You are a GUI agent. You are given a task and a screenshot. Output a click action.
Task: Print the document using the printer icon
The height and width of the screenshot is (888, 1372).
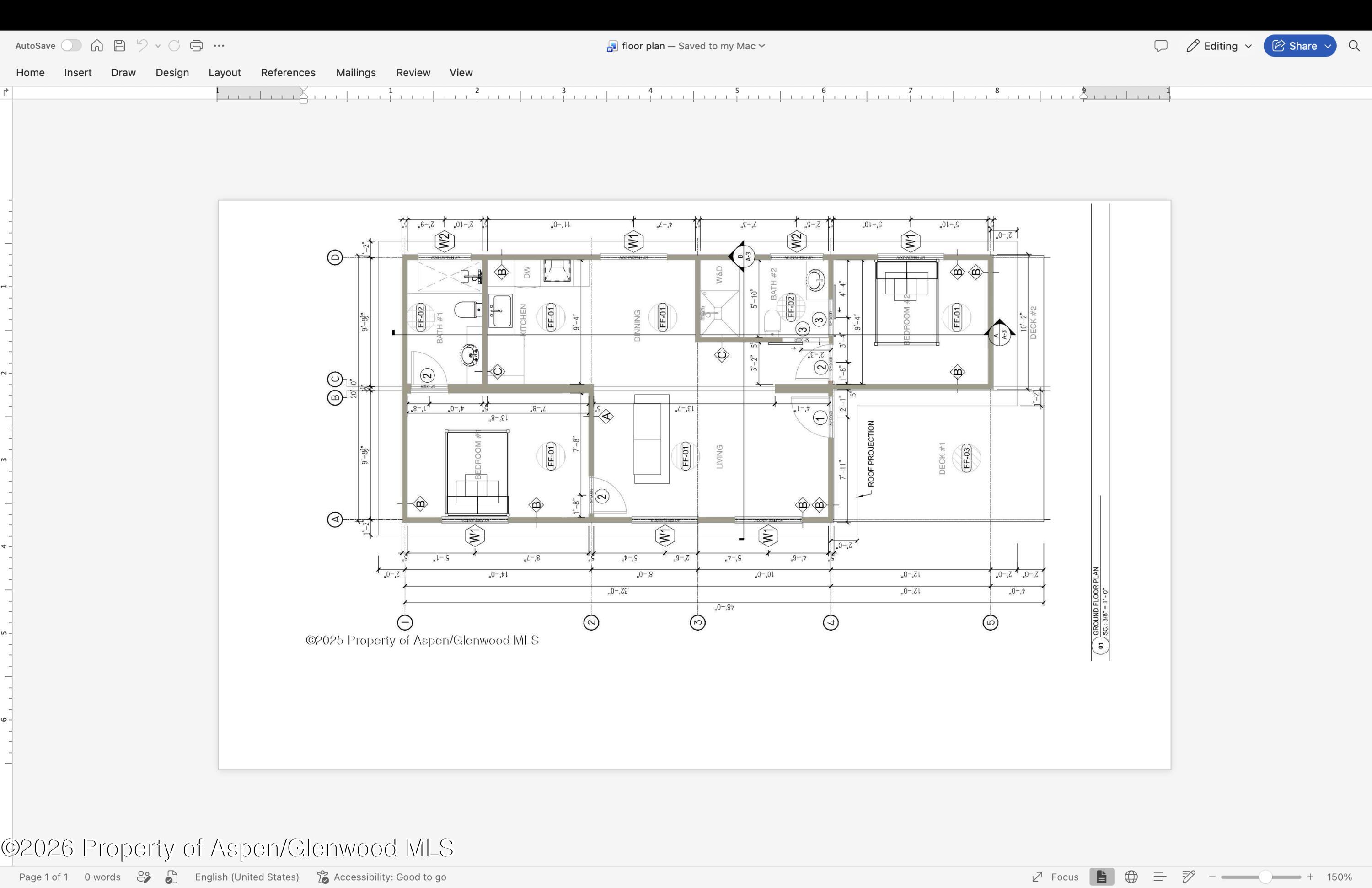197,46
